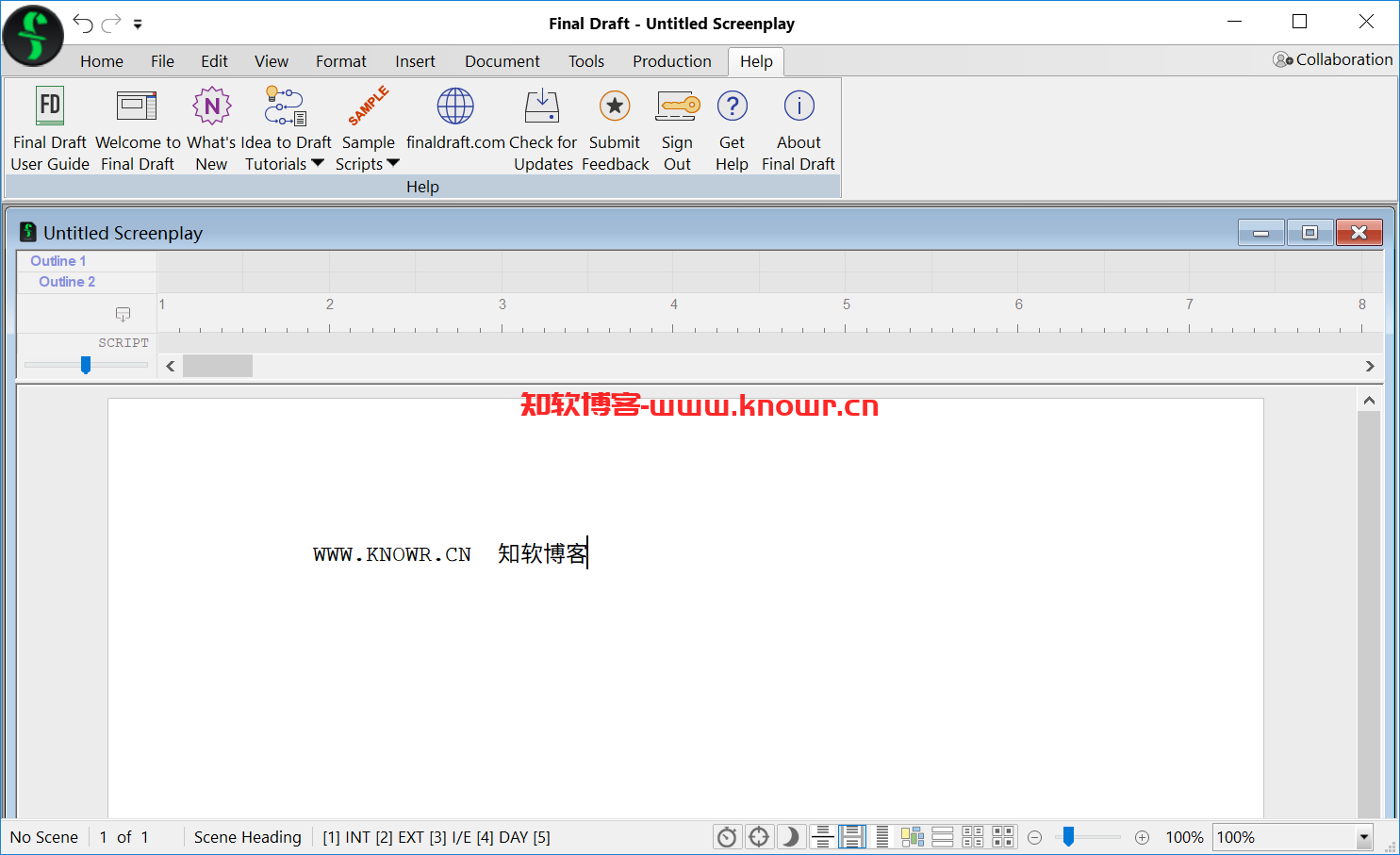Switch to Speed view icon
The height and width of the screenshot is (855, 1400).
(882, 837)
